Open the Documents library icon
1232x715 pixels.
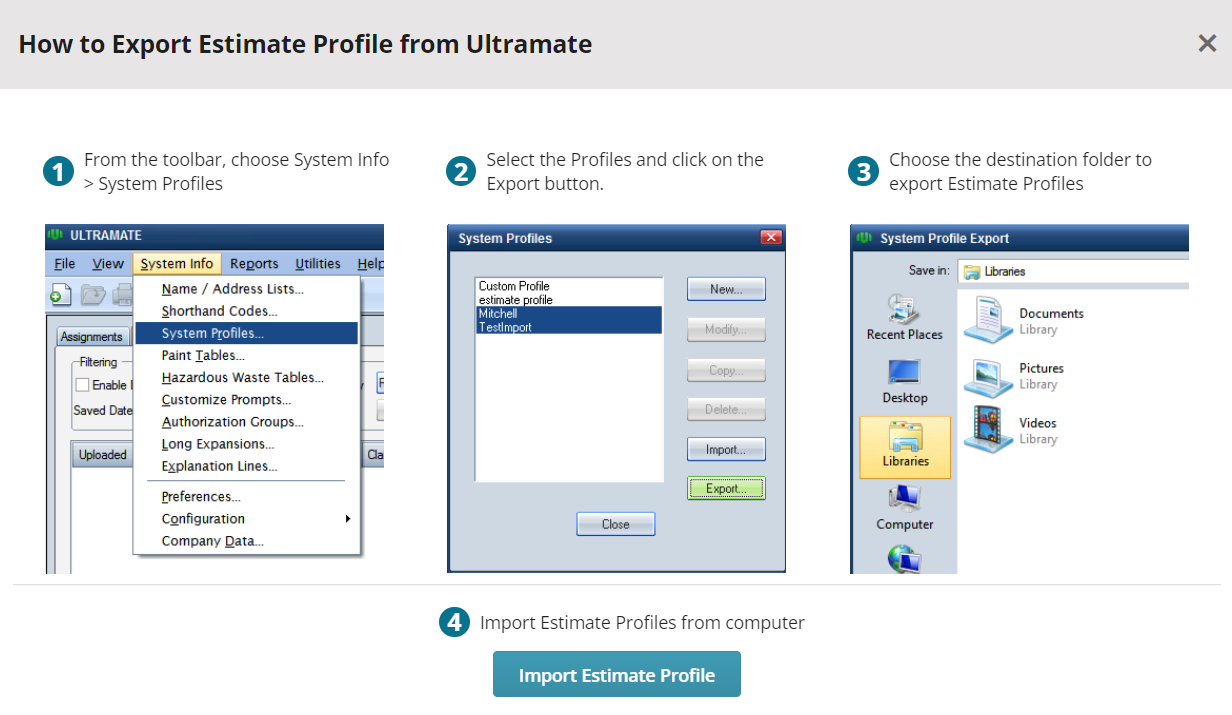click(x=988, y=321)
